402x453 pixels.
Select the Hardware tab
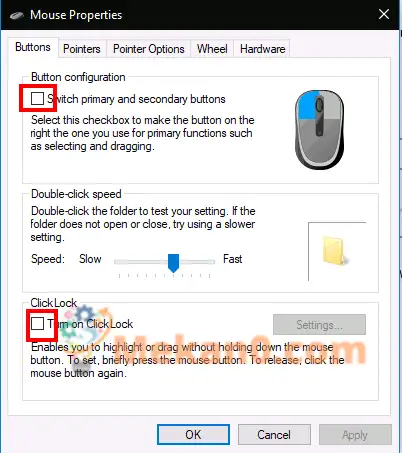pos(263,49)
